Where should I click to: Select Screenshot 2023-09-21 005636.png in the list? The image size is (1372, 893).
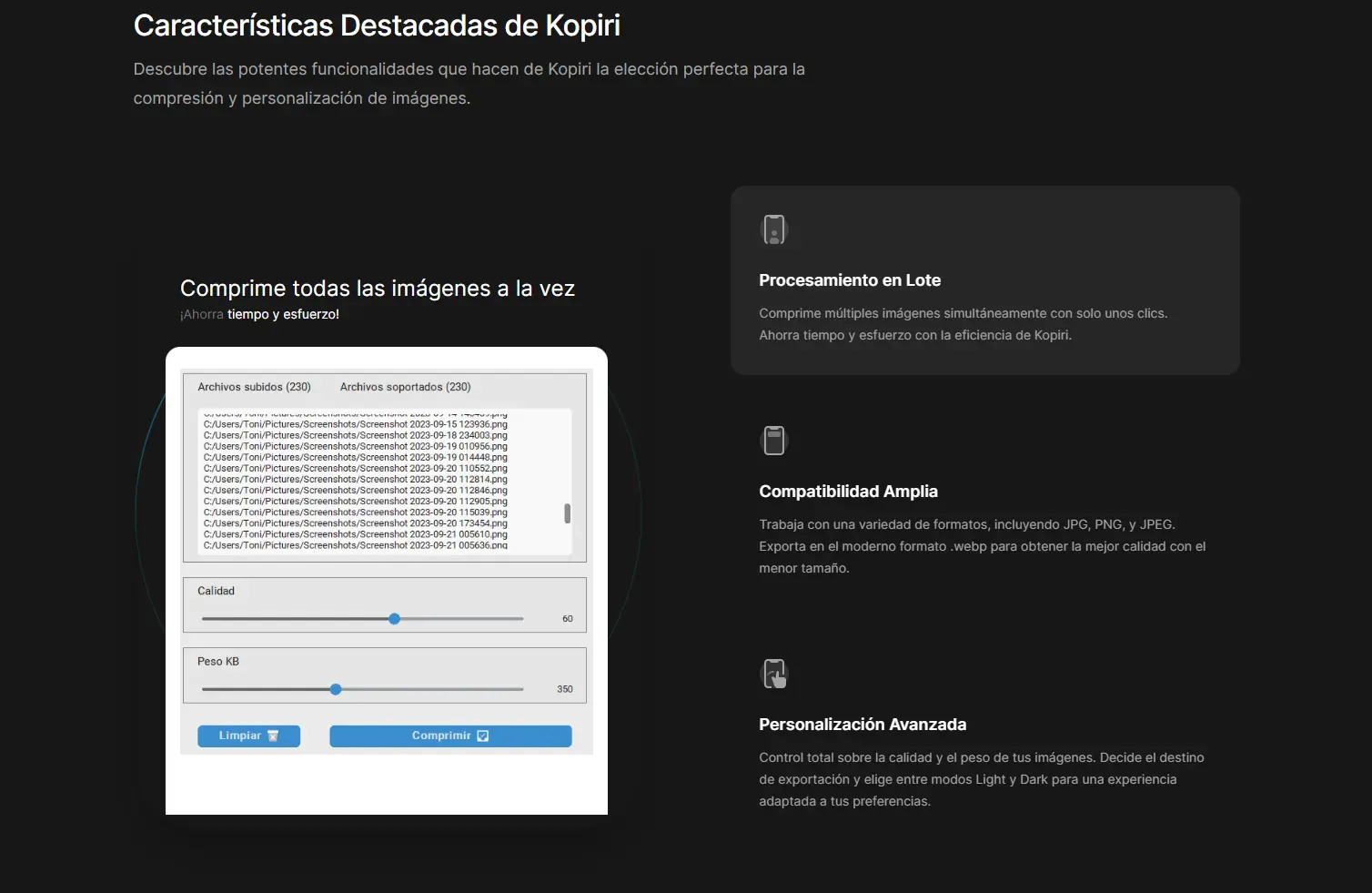coord(355,545)
